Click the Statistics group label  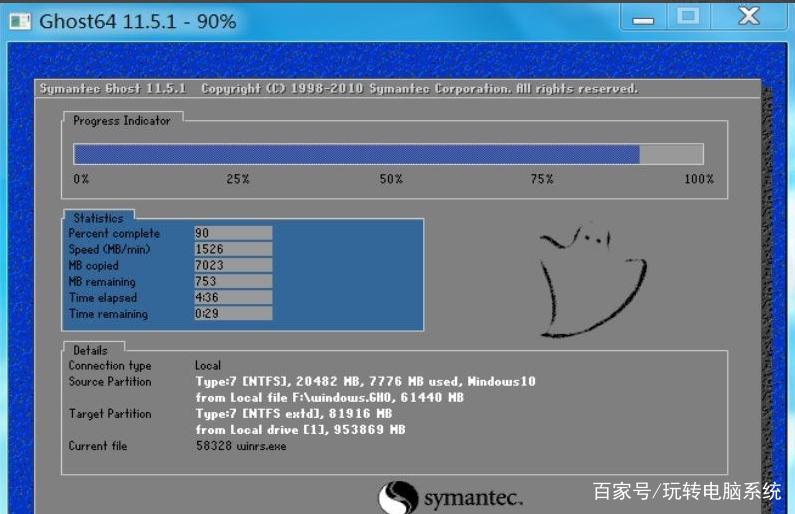click(x=98, y=218)
